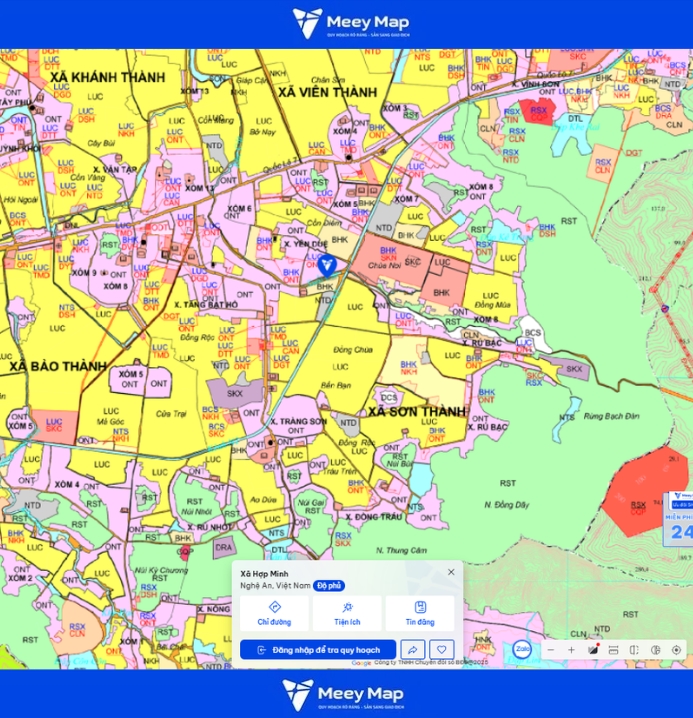This screenshot has width=693, height=718.
Task: Click the XÃ VIÊN THÀNH commune label
Action: [327, 92]
